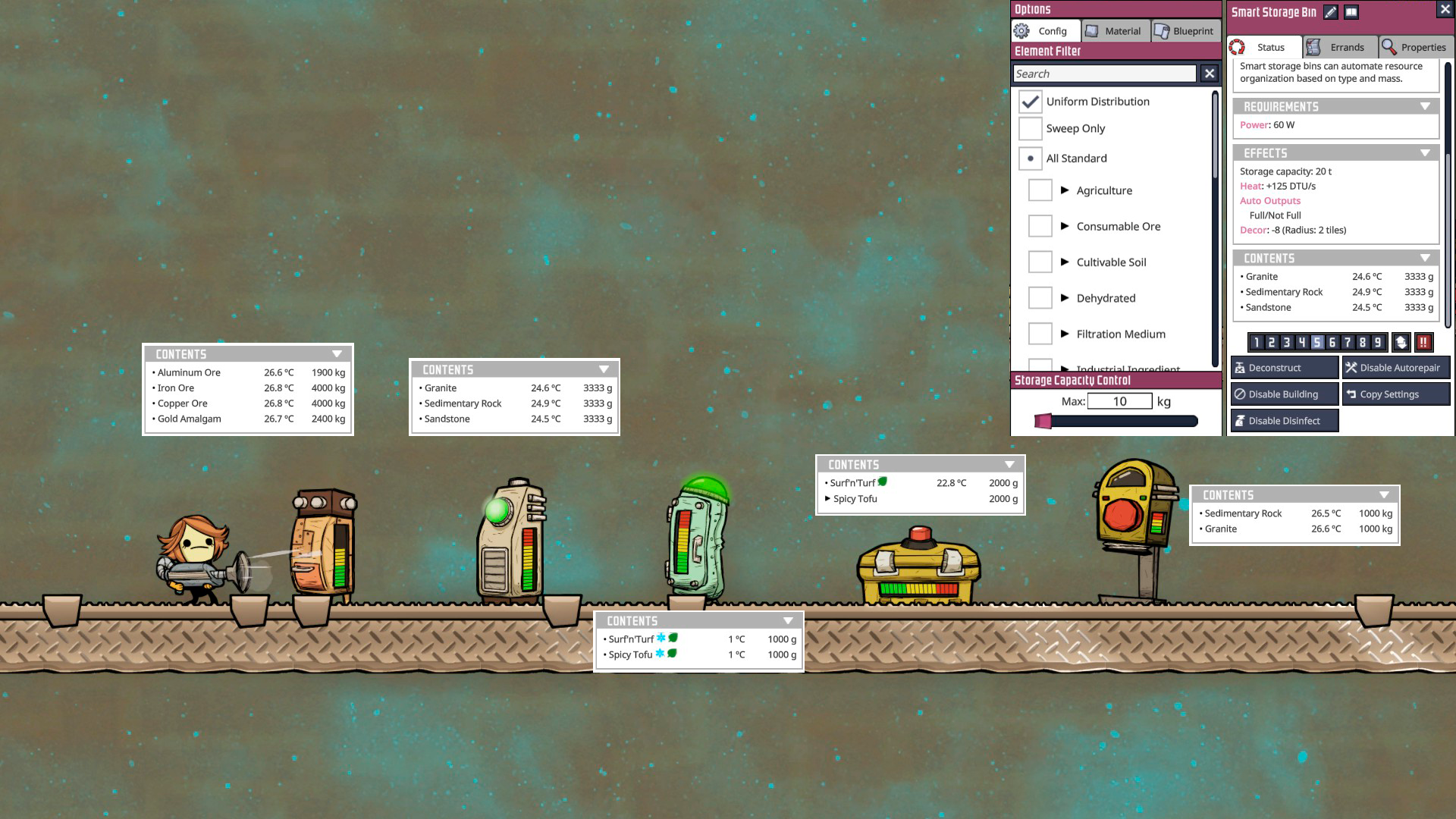Check the Dehydrated category box
The image size is (1456, 819).
pos(1040,298)
